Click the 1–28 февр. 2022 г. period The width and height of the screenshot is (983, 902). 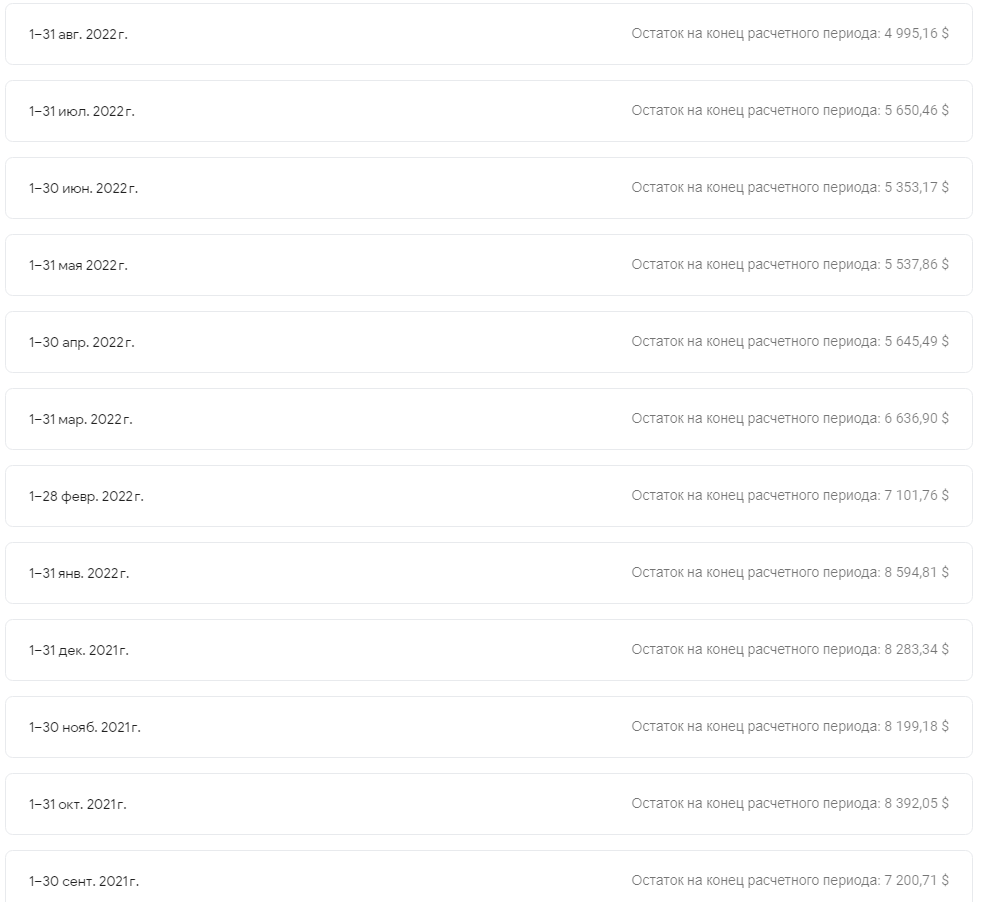(488, 496)
